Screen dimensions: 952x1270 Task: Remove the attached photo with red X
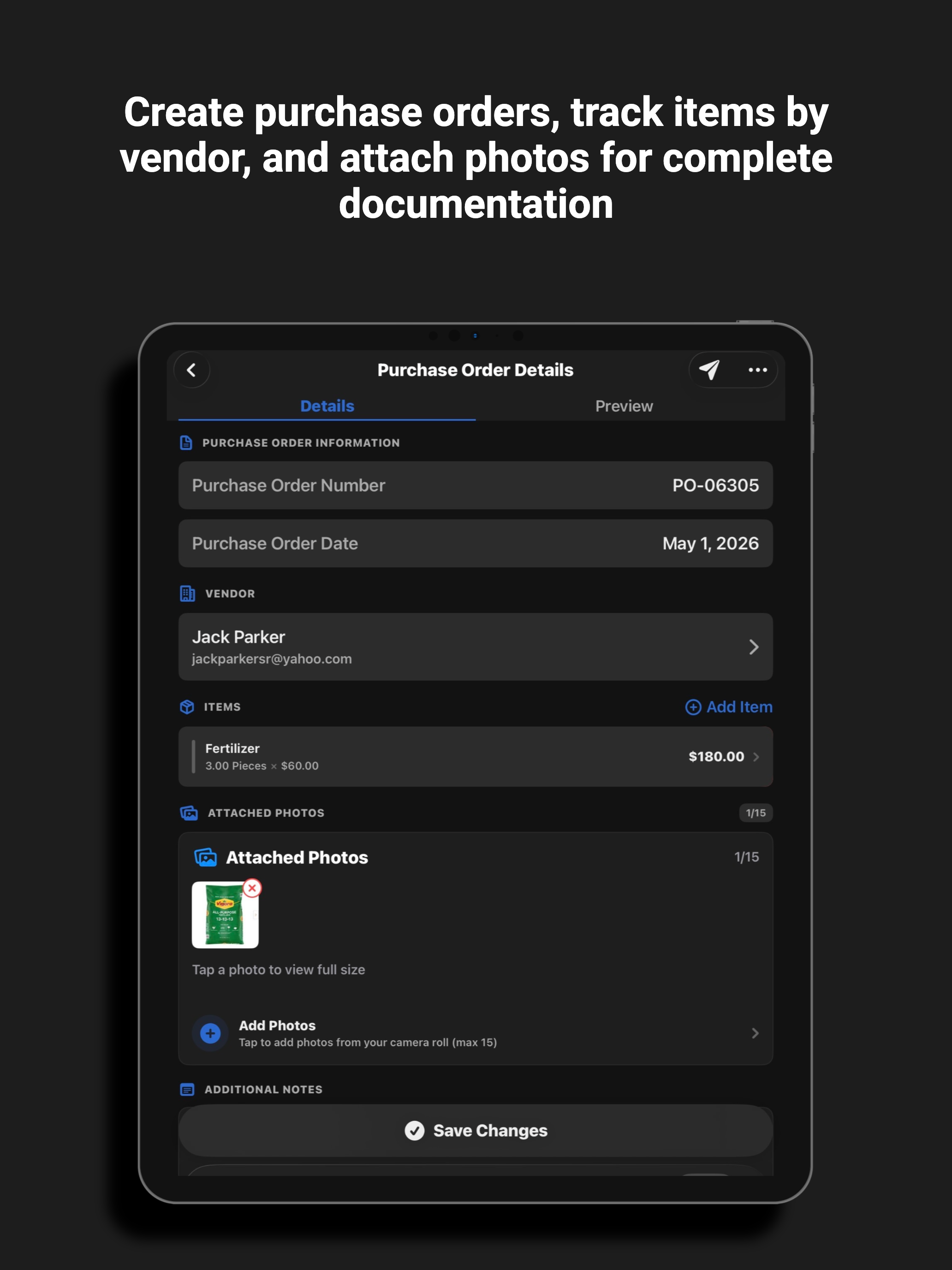click(x=252, y=887)
